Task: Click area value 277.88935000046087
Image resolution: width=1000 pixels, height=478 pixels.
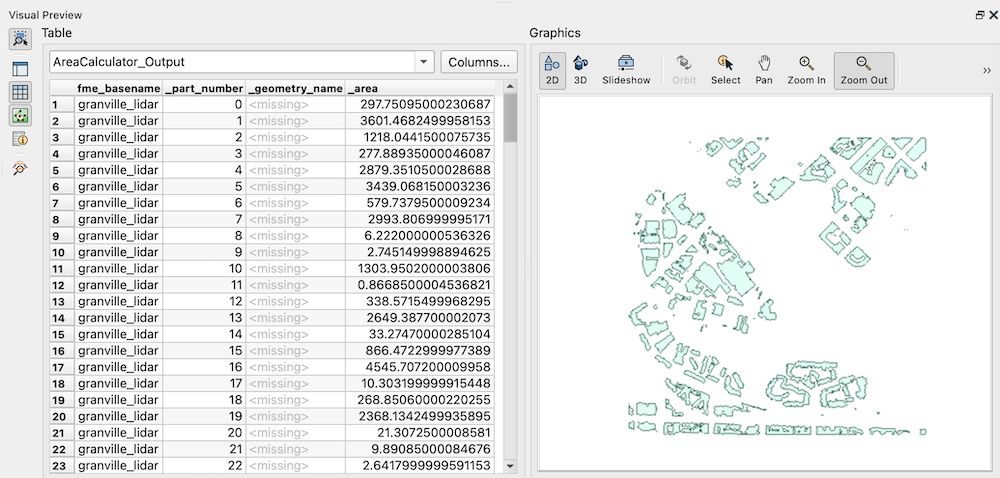Action: coord(425,154)
